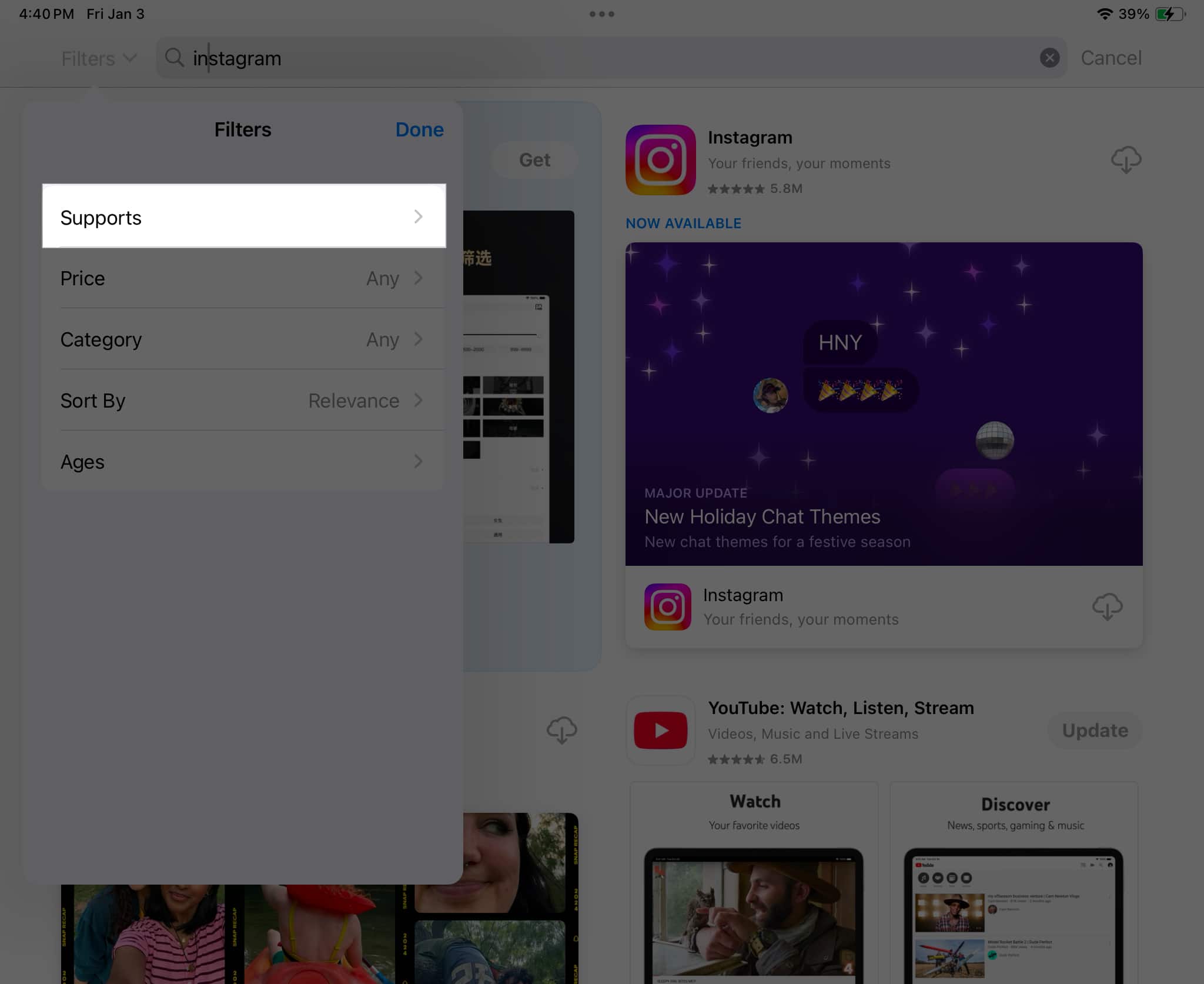This screenshot has height=984, width=1204.
Task: Clear the search field with the X icon
Action: pyautogui.click(x=1049, y=58)
